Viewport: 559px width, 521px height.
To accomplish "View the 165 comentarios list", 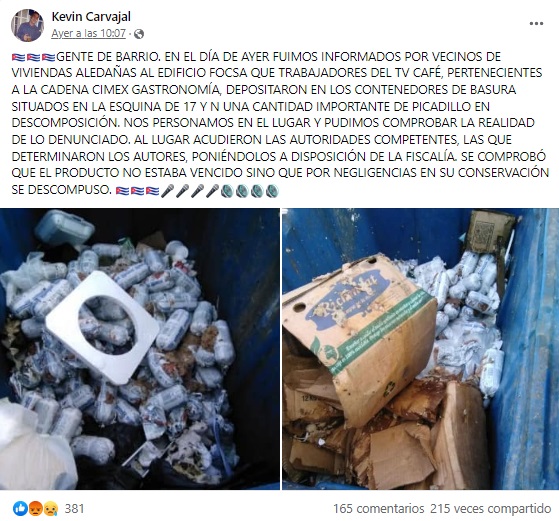I will tap(379, 509).
